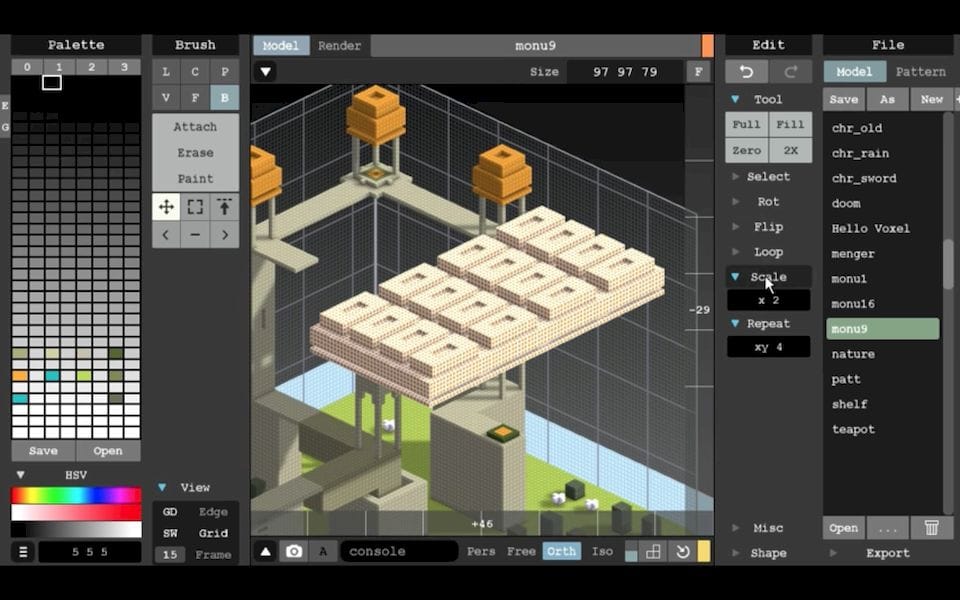The image size is (960, 600).
Task: Click the trash icon to delete model
Action: point(931,528)
